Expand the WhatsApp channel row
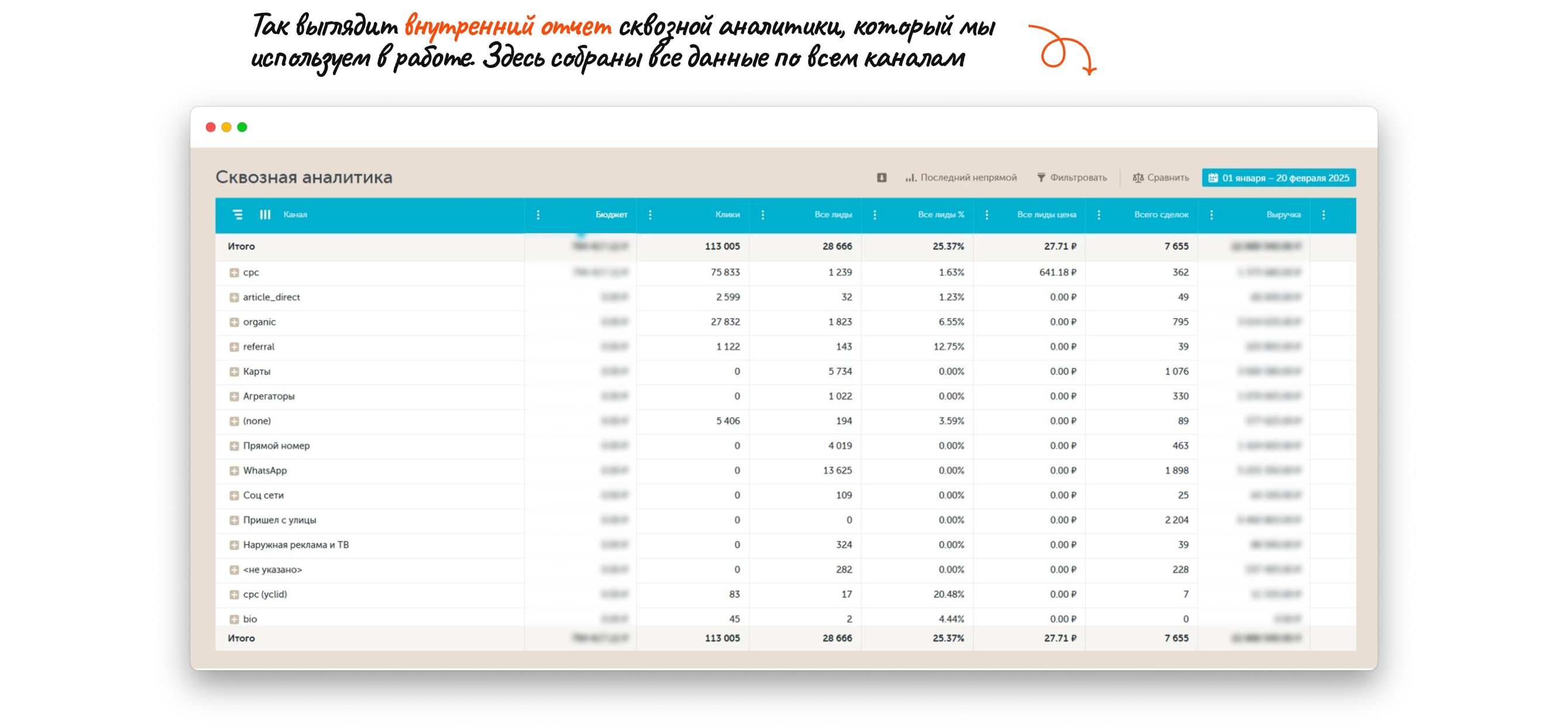The image size is (1568, 728). click(x=234, y=471)
